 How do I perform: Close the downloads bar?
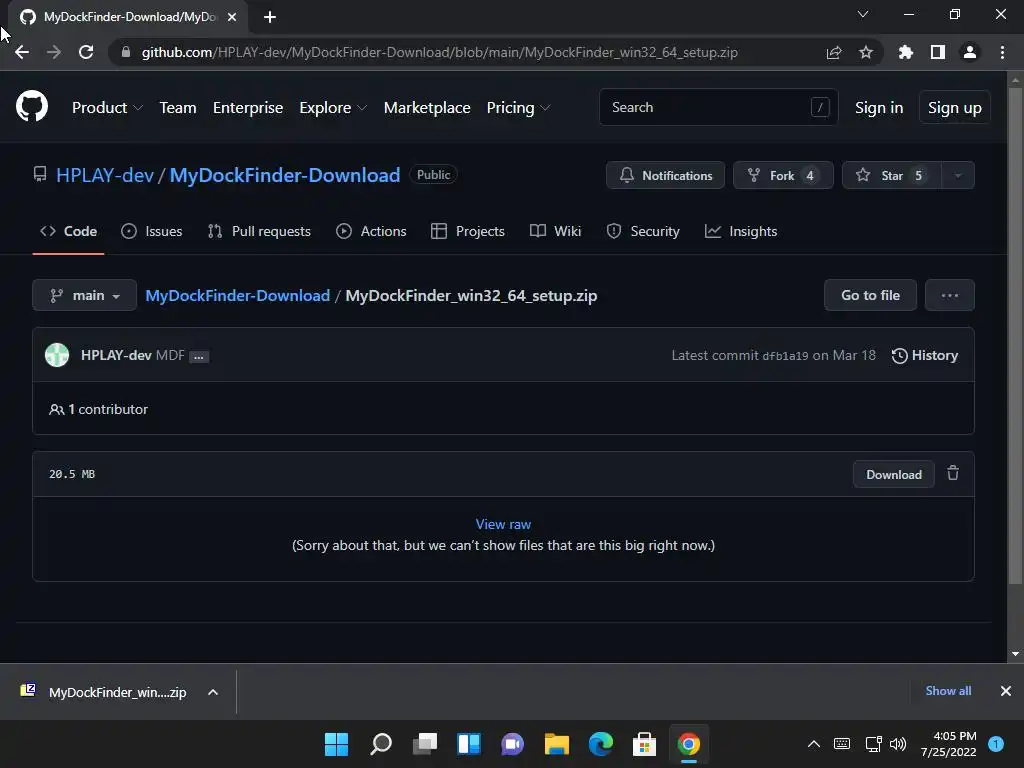[x=1006, y=691]
